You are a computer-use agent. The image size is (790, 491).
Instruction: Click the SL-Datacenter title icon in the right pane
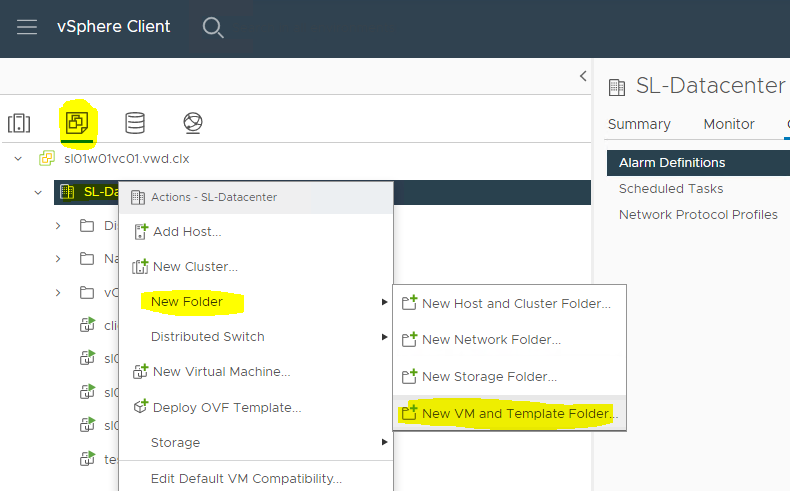[617, 88]
